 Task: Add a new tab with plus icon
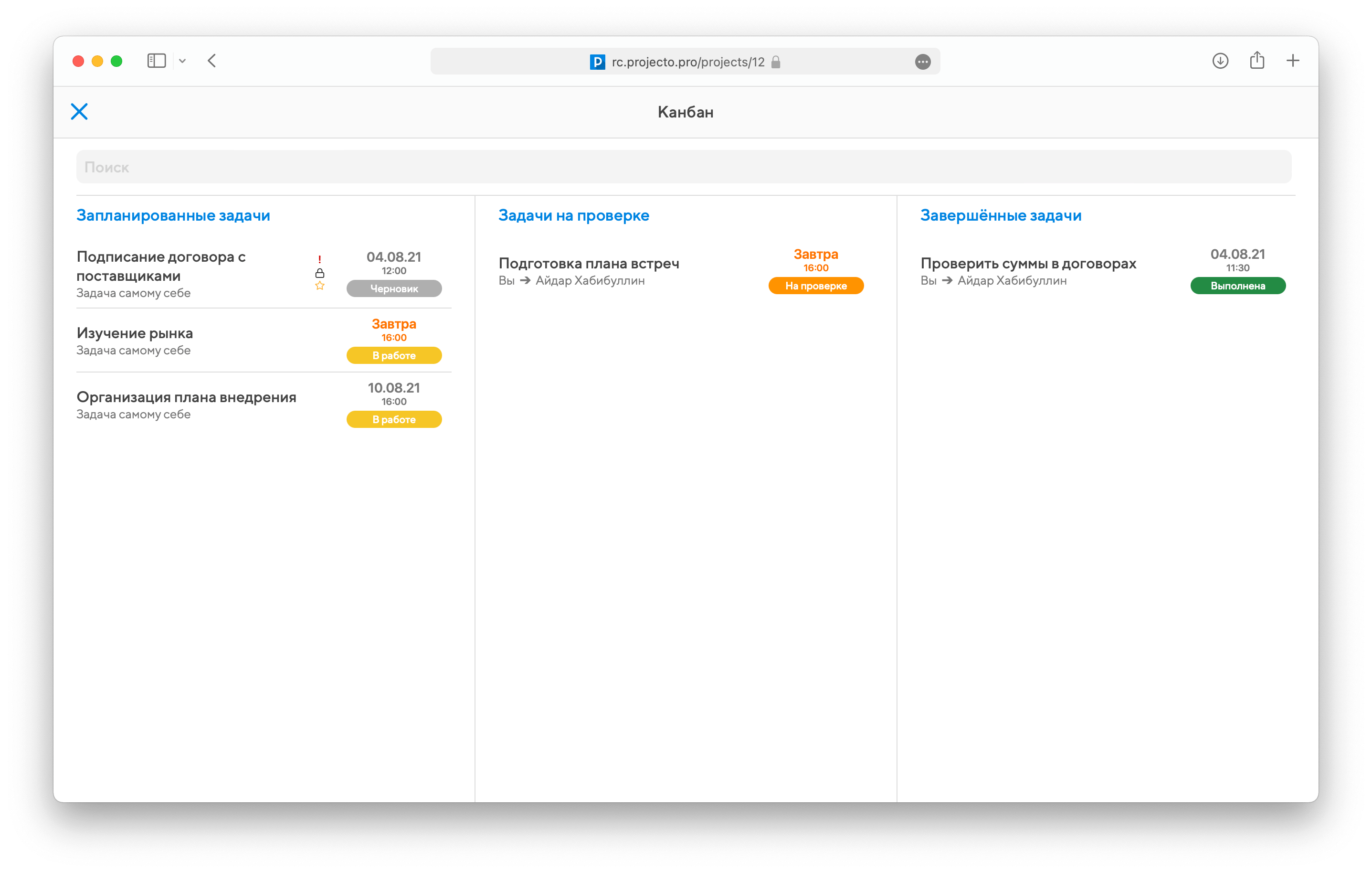point(1293,61)
